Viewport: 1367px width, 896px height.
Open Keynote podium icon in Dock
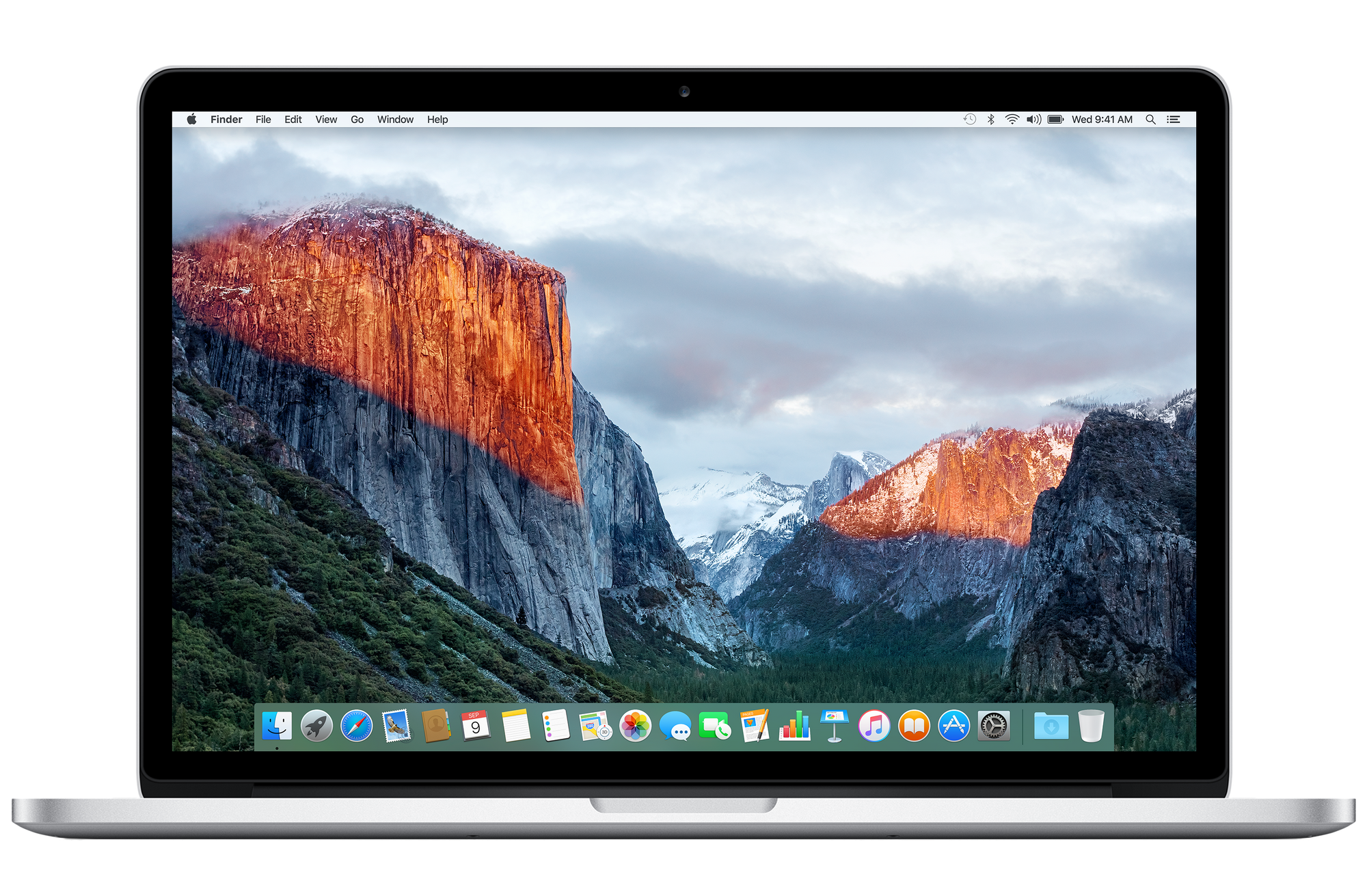[835, 726]
